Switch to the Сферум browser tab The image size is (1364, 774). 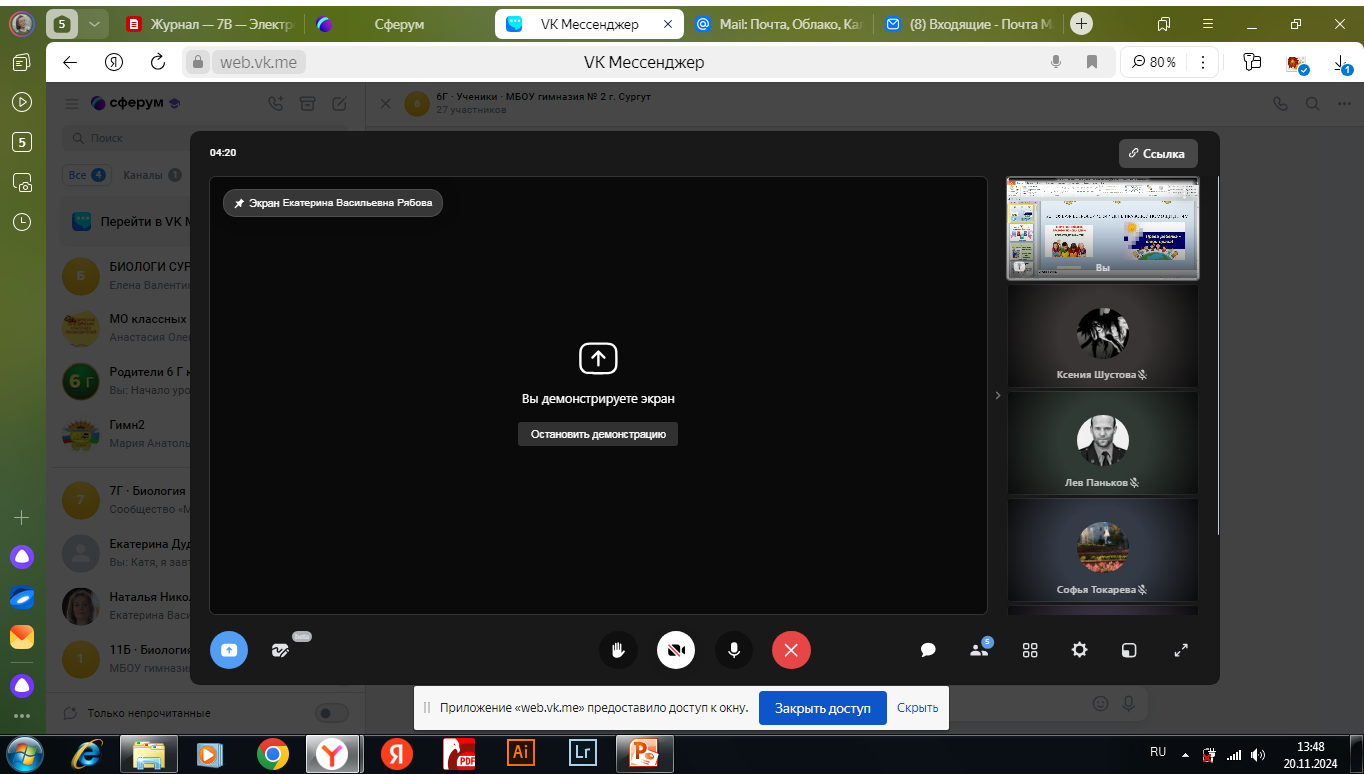tap(398, 24)
